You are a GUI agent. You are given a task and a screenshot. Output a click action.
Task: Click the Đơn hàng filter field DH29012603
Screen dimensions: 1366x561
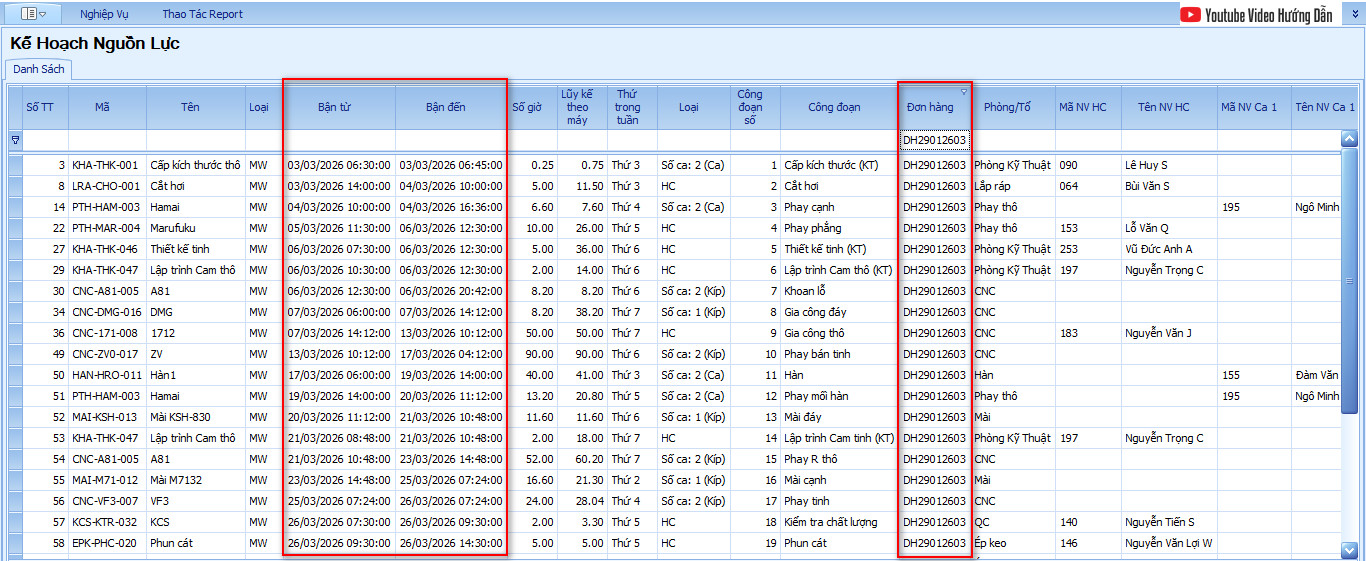[x=934, y=140]
